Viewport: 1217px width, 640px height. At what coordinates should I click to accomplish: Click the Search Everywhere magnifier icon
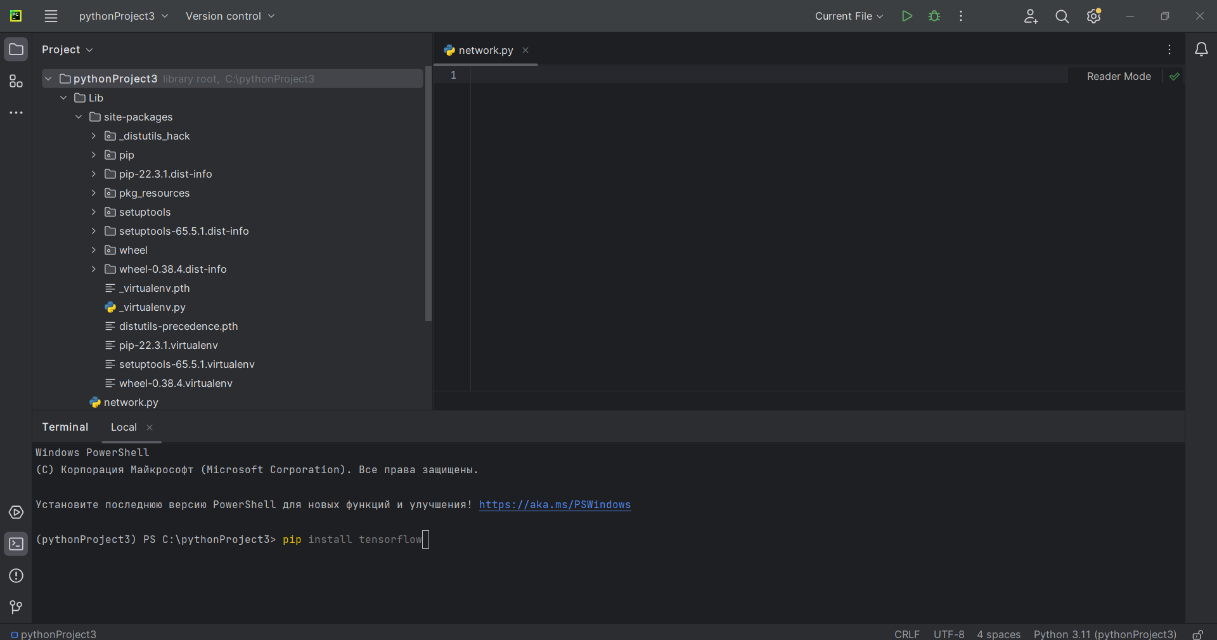click(x=1062, y=16)
